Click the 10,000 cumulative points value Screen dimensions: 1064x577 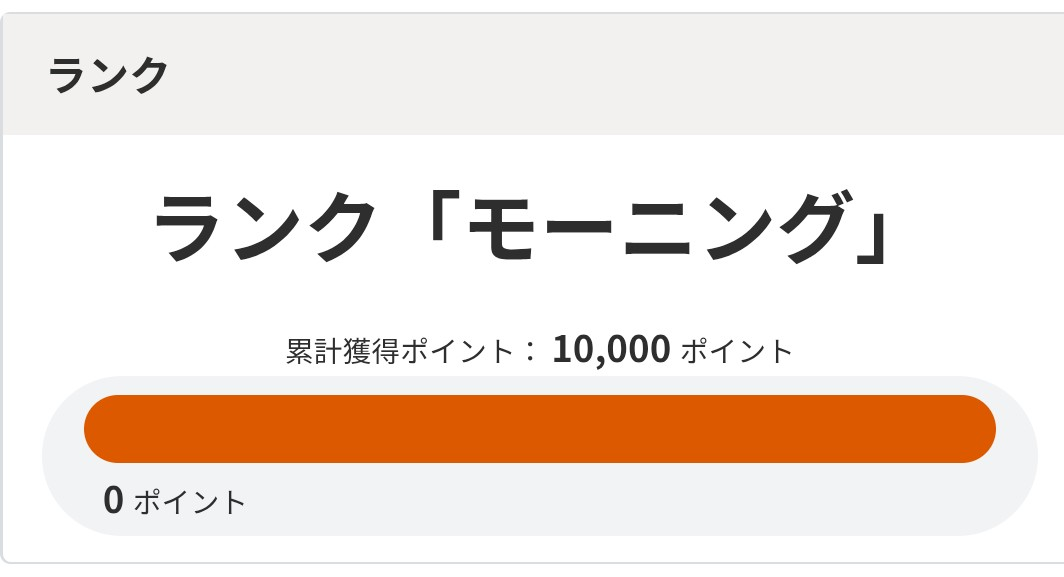[610, 350]
